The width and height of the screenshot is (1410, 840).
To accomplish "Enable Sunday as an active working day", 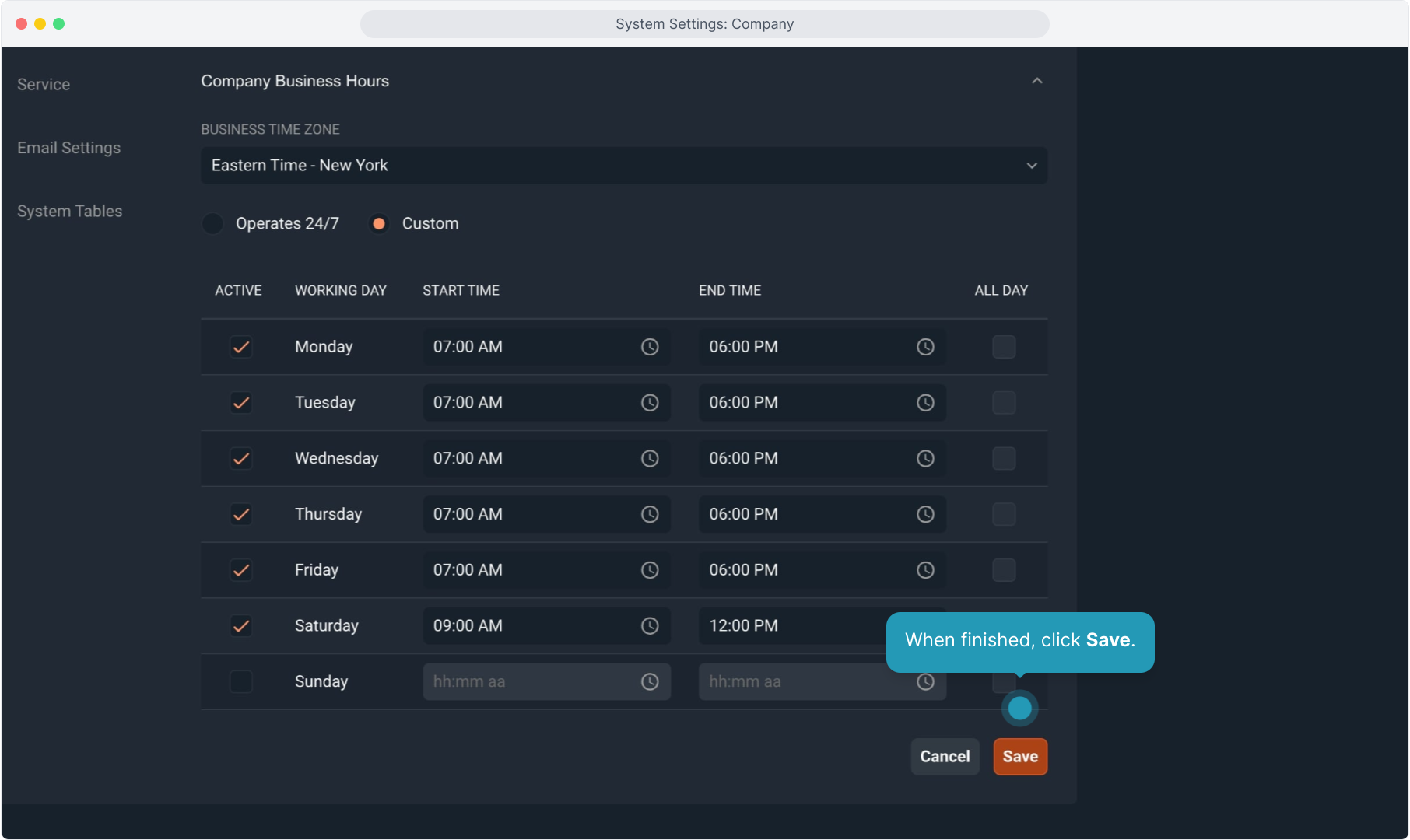I will 241,682.
